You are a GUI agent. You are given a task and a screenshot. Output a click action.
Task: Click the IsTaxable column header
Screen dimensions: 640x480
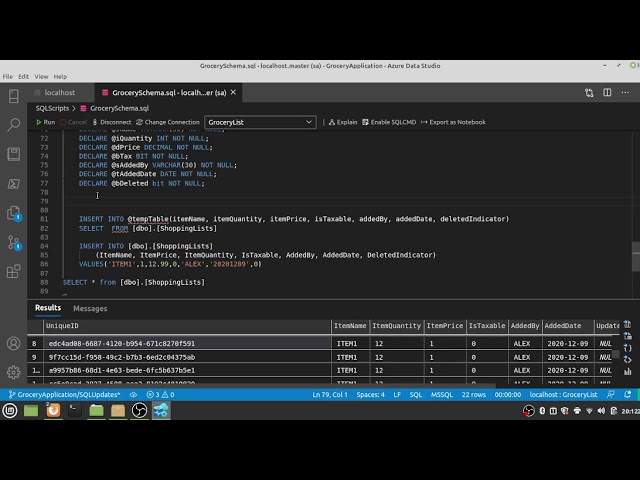[x=487, y=326]
